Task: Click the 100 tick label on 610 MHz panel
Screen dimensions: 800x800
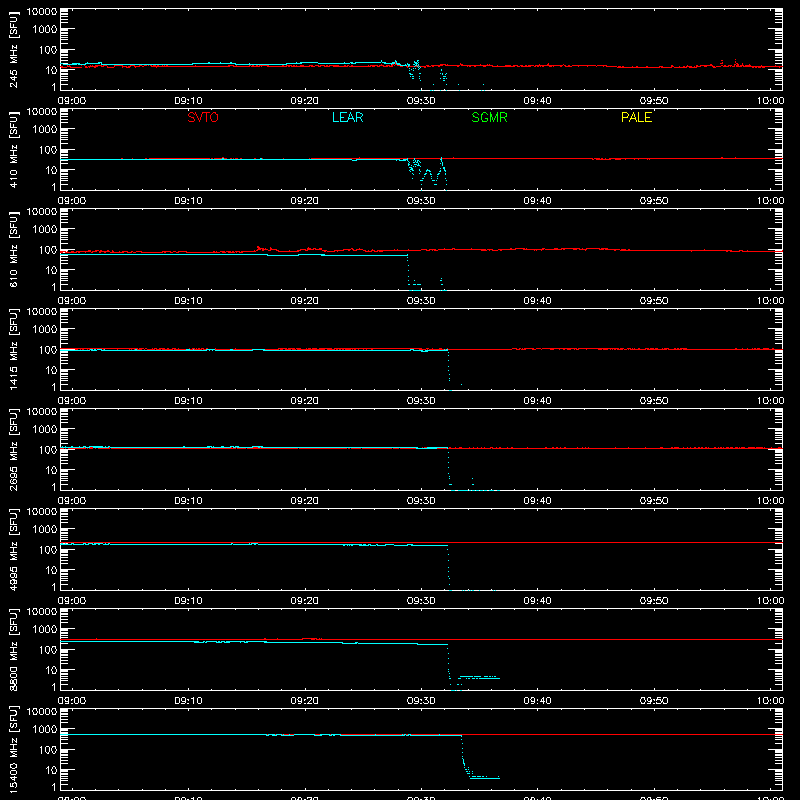Action: 48,250
